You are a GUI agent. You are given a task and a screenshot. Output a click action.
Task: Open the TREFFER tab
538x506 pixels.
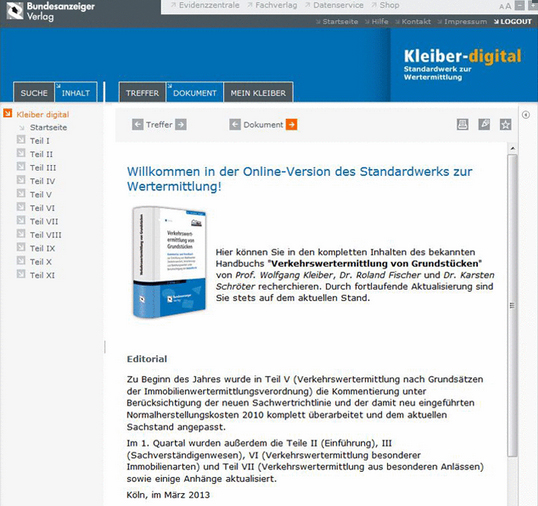coord(142,92)
